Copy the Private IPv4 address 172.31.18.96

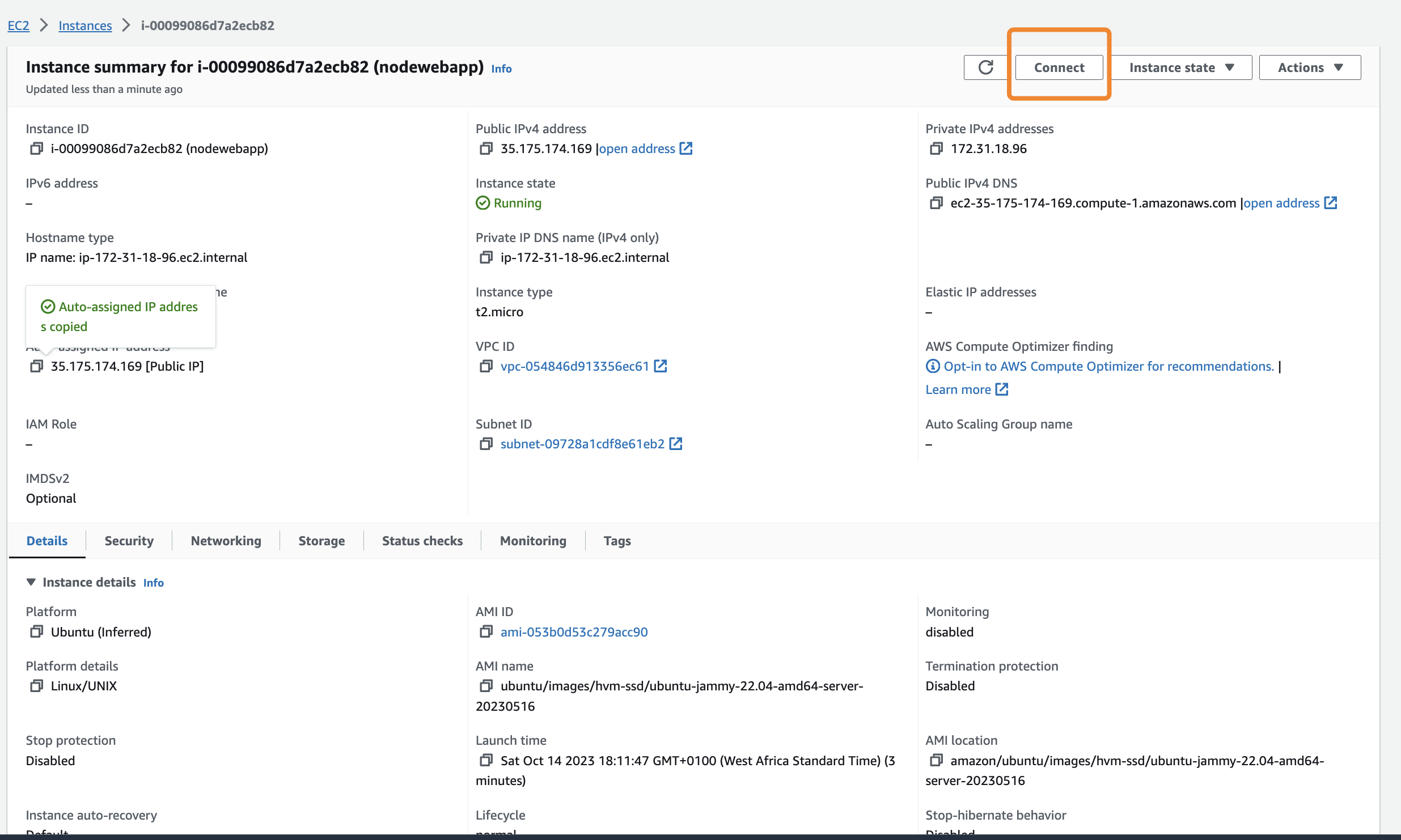[936, 149]
